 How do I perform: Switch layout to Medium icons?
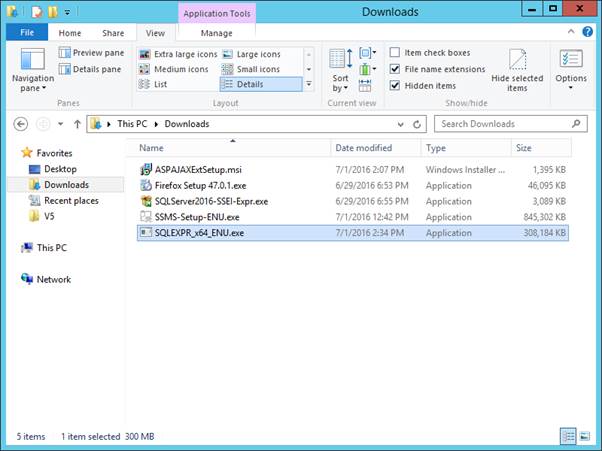174,69
